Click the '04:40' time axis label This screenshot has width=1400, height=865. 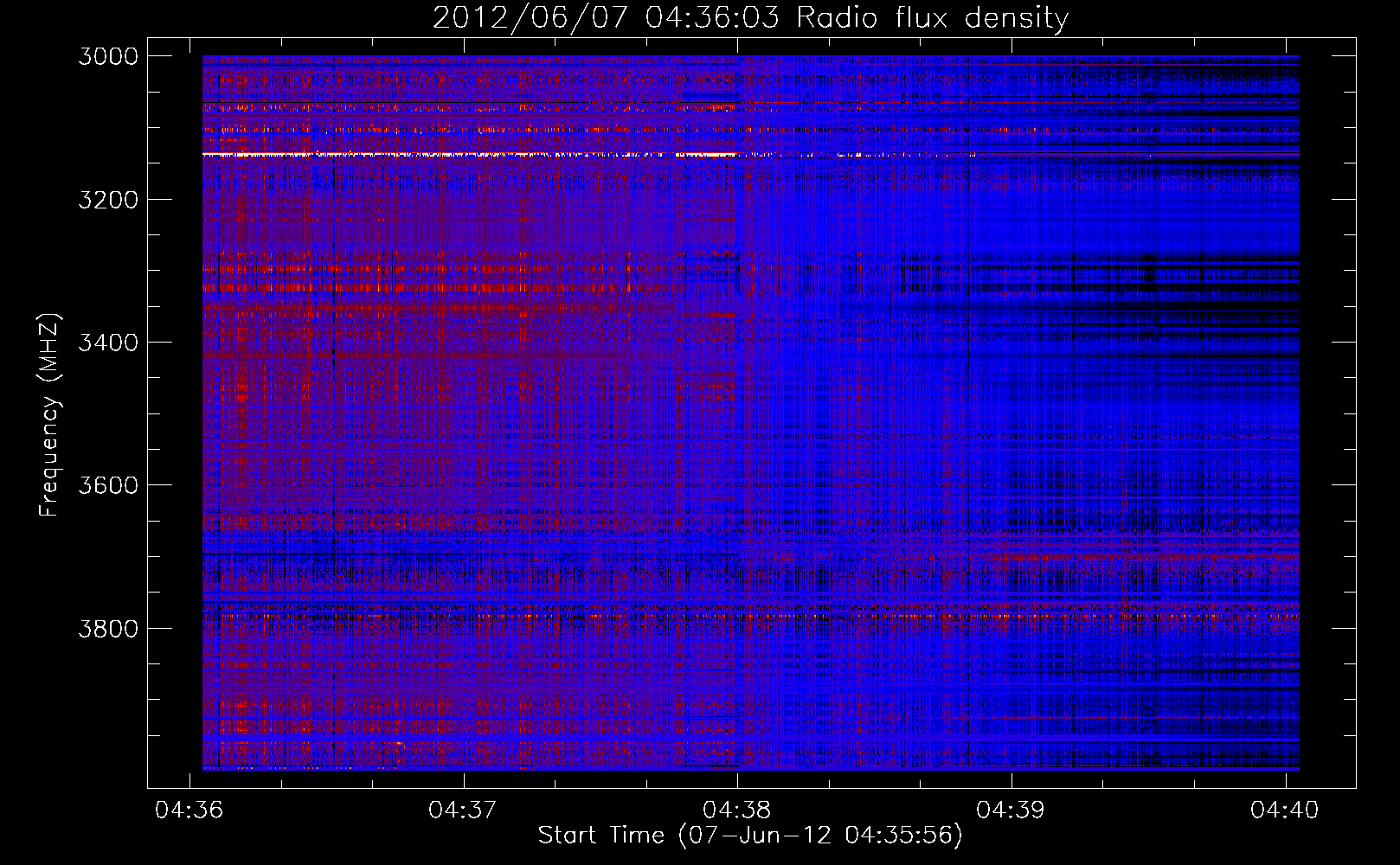coord(1285,810)
